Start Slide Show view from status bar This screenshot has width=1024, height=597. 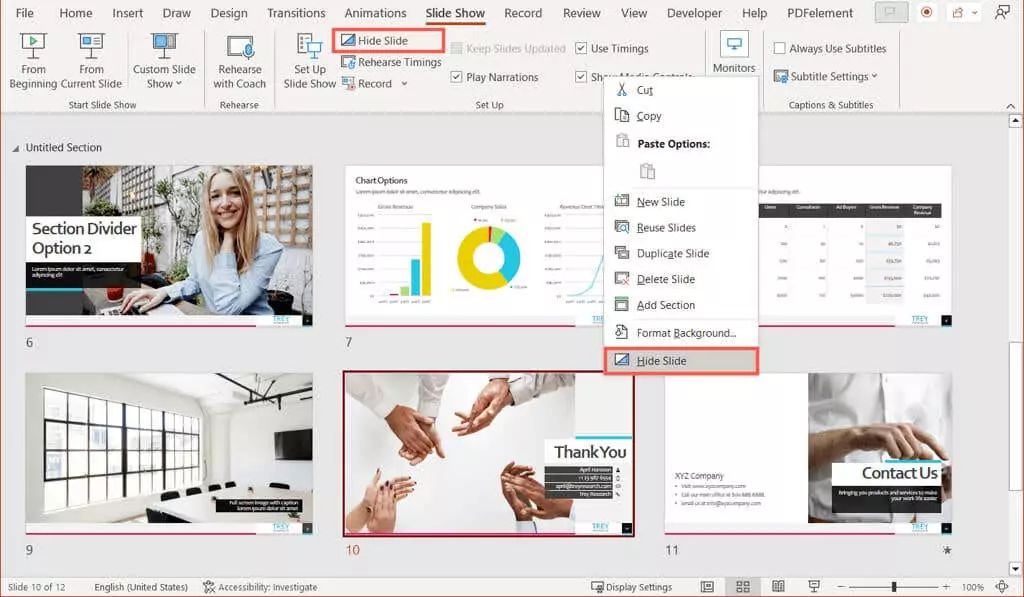click(x=814, y=587)
